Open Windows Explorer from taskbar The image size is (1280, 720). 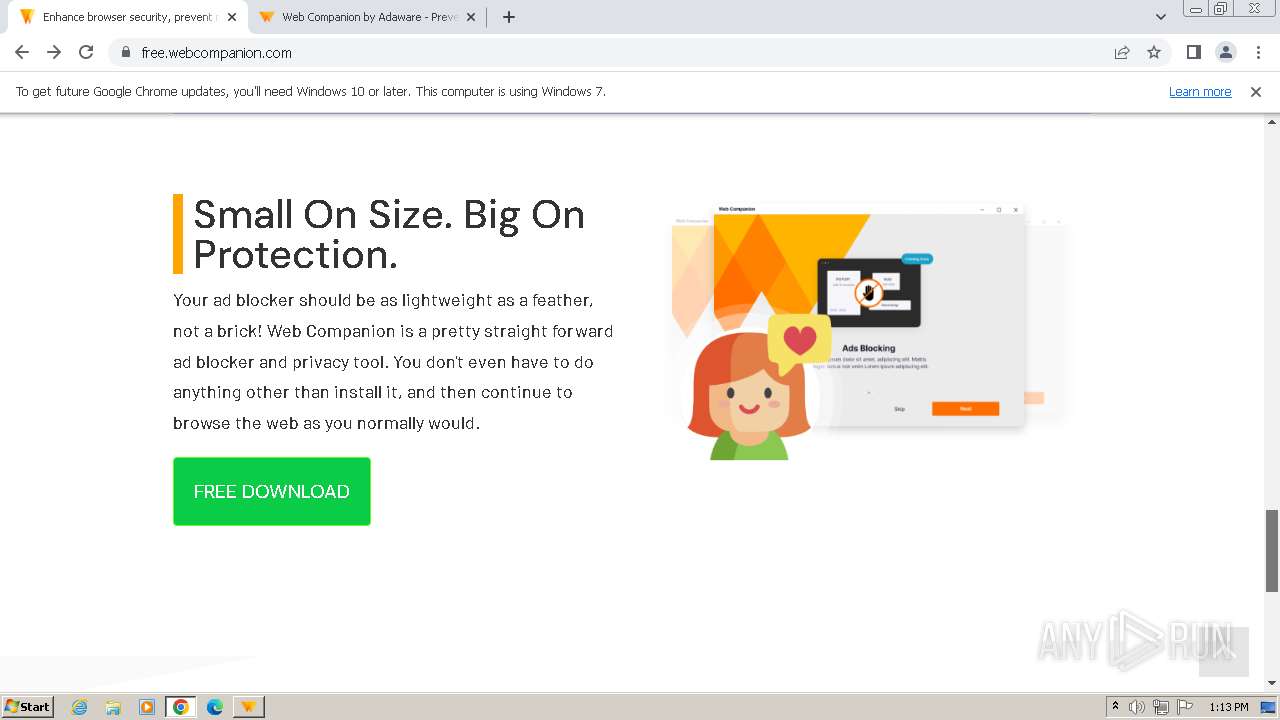(x=113, y=707)
